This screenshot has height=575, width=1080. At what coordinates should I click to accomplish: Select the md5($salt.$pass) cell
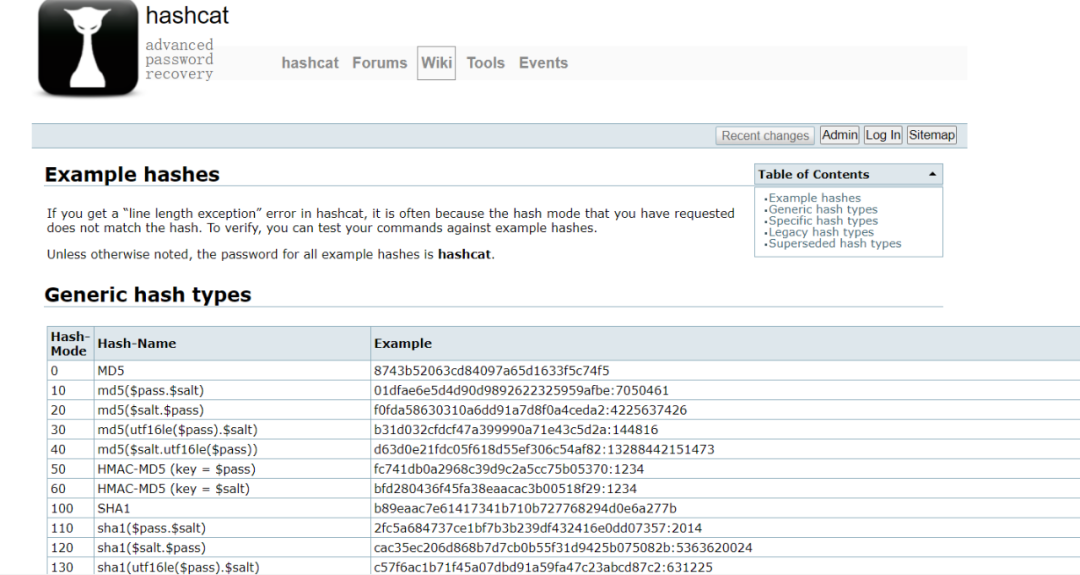pos(232,410)
